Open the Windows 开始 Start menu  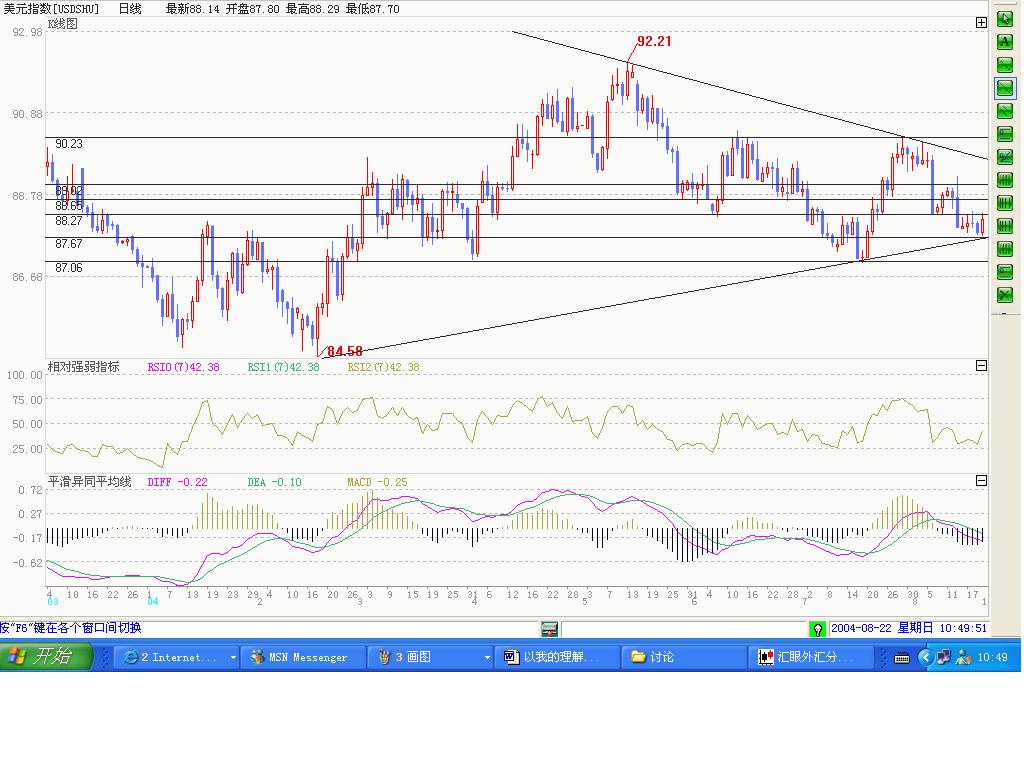(x=46, y=656)
